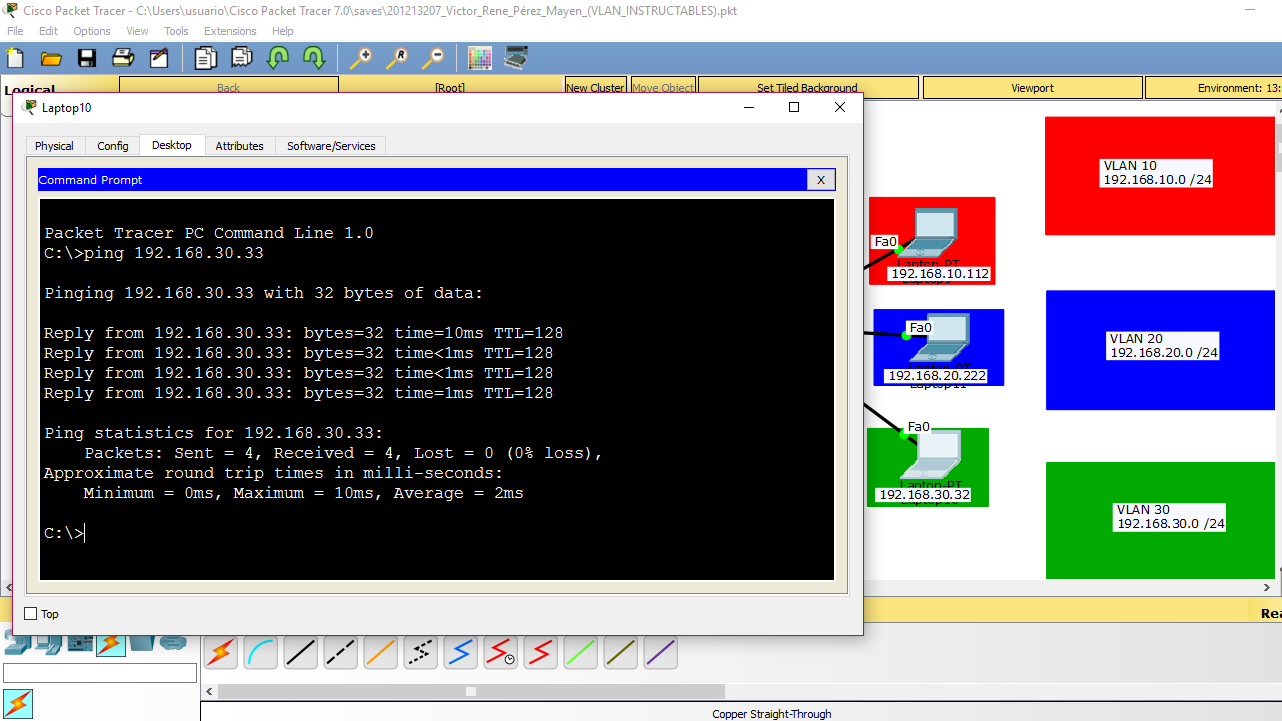This screenshot has width=1282, height=721.
Task: Open the Options menu
Action: 92,31
